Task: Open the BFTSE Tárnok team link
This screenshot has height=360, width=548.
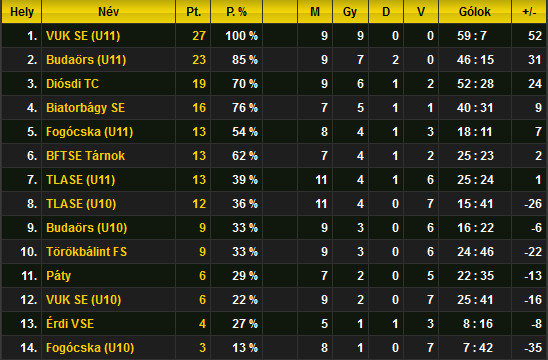Action: (85, 156)
